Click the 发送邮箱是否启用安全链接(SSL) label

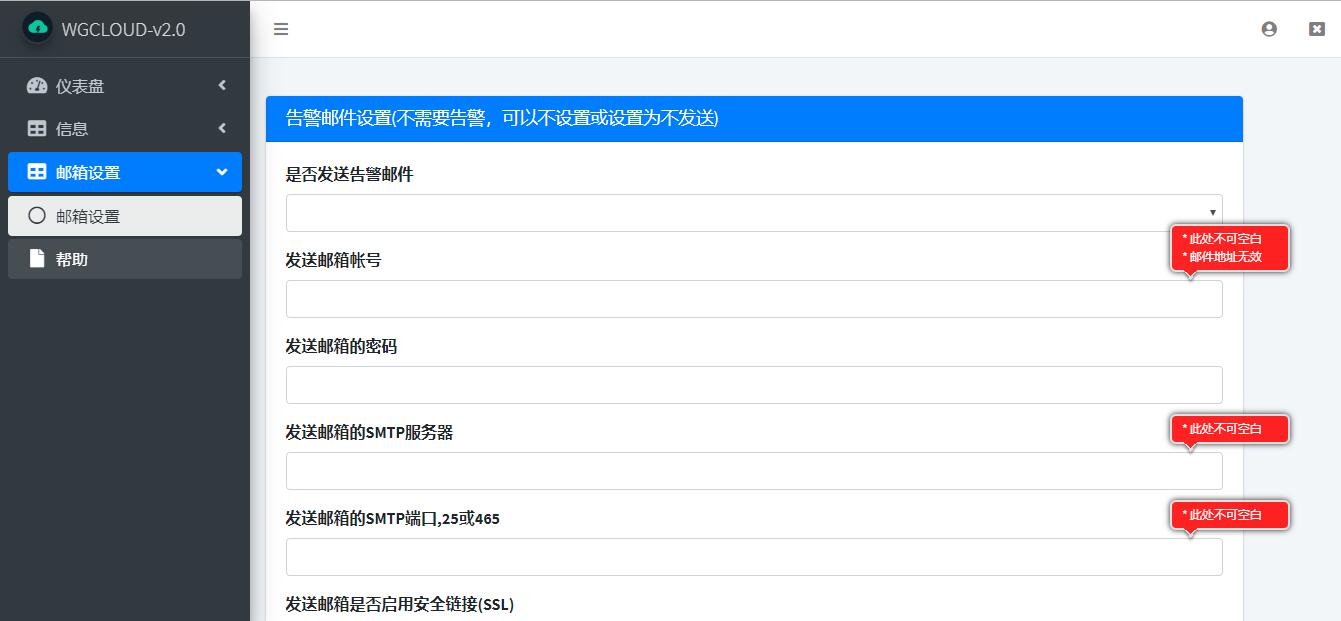click(400, 604)
